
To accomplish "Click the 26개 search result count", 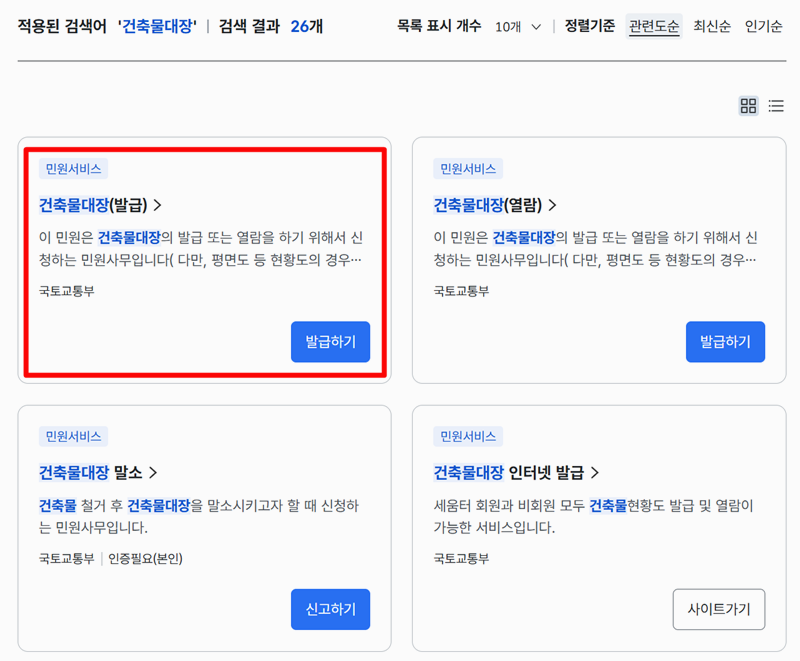I will tap(307, 26).
